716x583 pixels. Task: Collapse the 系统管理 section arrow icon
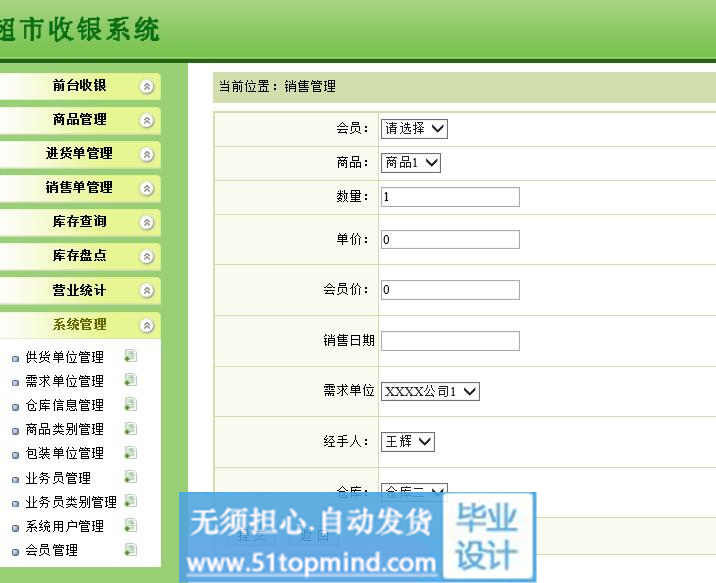tap(147, 326)
